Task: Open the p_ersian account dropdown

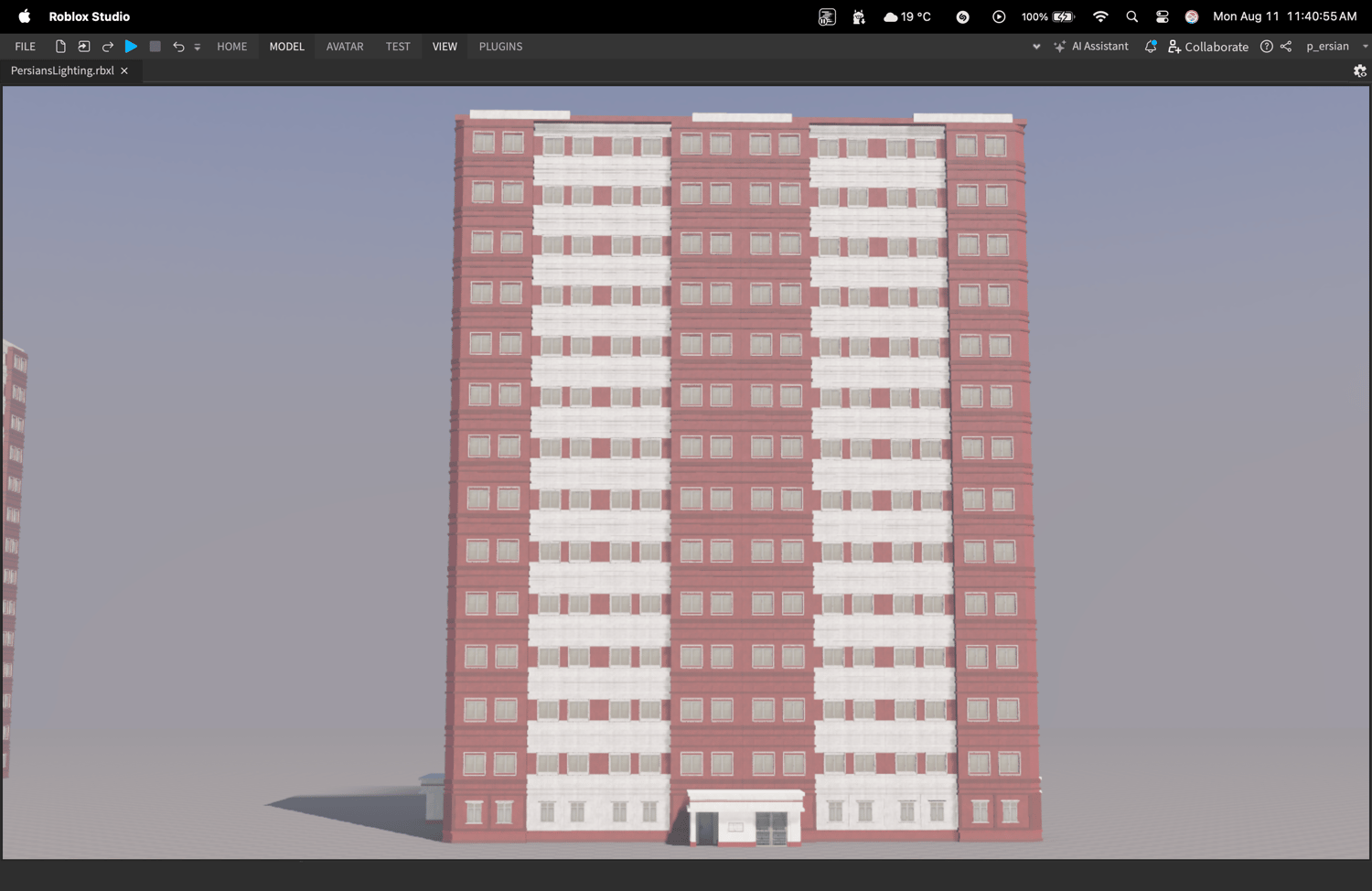Action: pos(1336,47)
